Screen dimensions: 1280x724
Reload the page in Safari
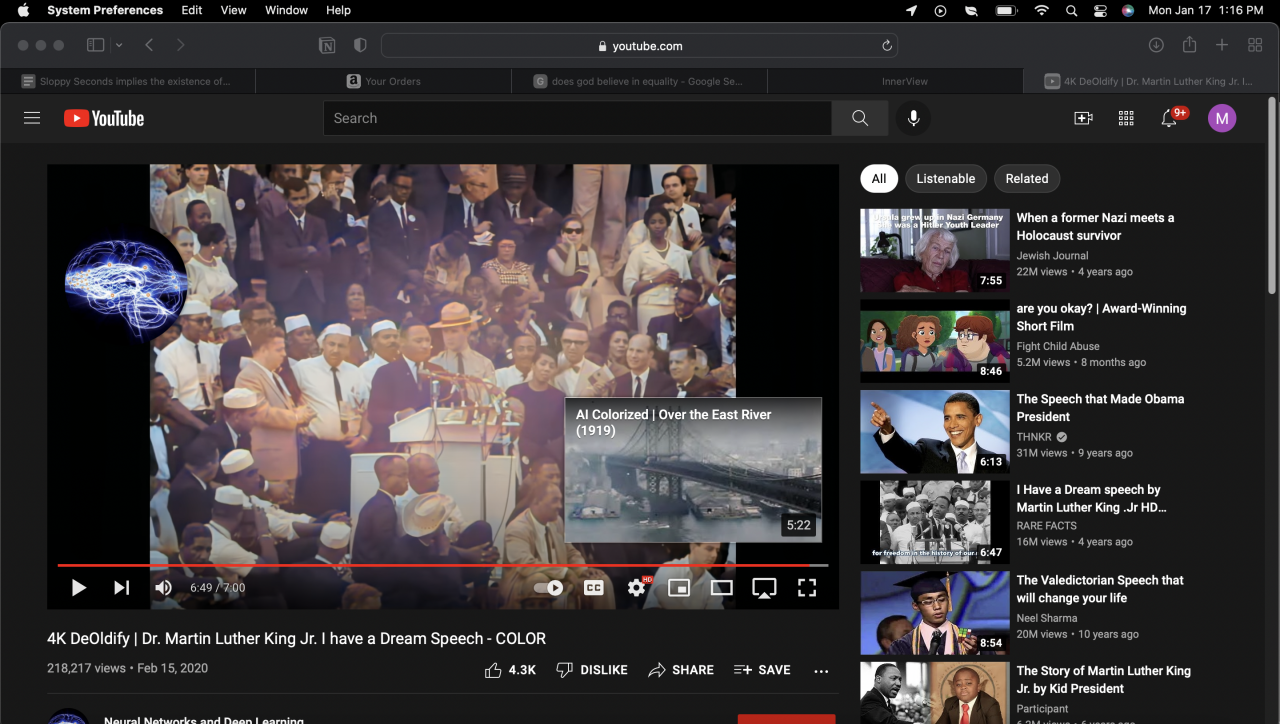pyautogui.click(x=886, y=46)
